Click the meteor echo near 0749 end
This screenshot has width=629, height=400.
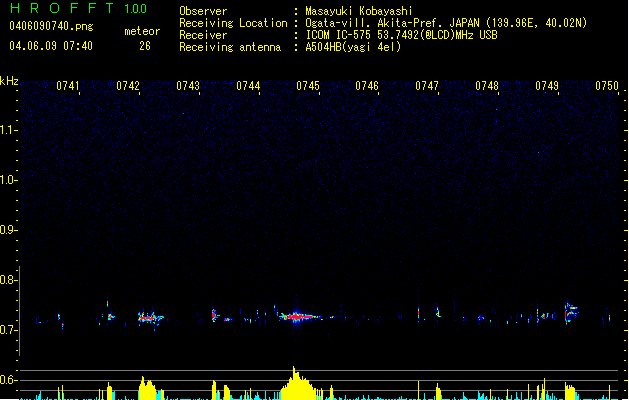click(571, 312)
